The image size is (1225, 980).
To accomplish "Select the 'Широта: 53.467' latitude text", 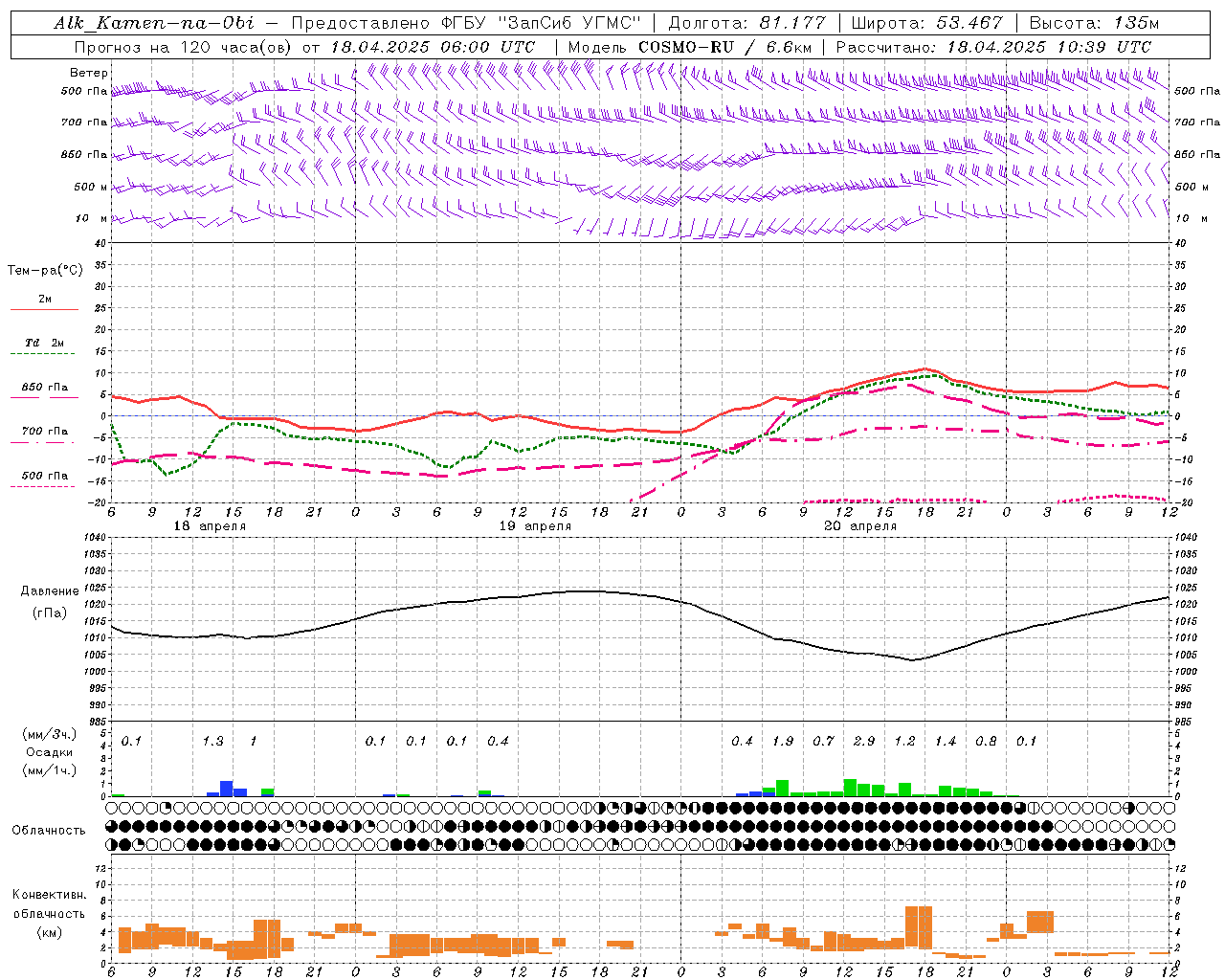I will tap(926, 23).
